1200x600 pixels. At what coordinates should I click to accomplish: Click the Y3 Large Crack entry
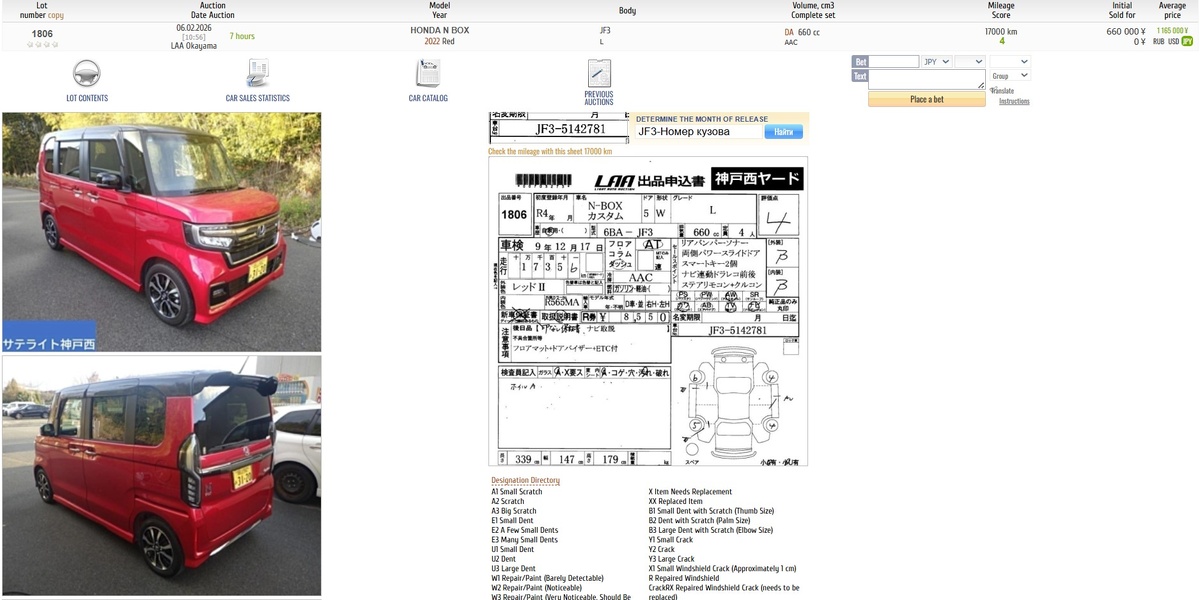click(x=671, y=559)
